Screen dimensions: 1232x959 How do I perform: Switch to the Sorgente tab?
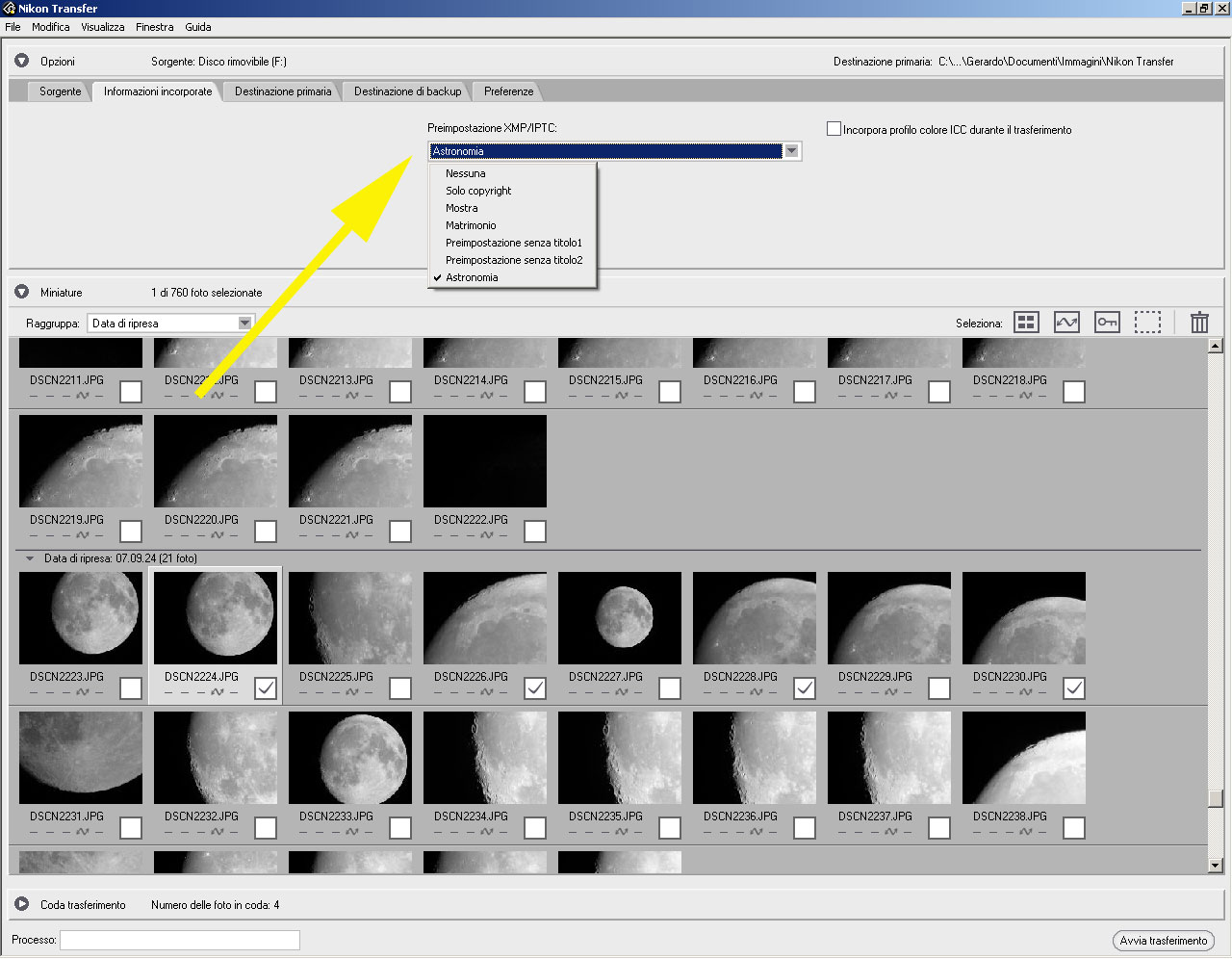pyautogui.click(x=61, y=91)
